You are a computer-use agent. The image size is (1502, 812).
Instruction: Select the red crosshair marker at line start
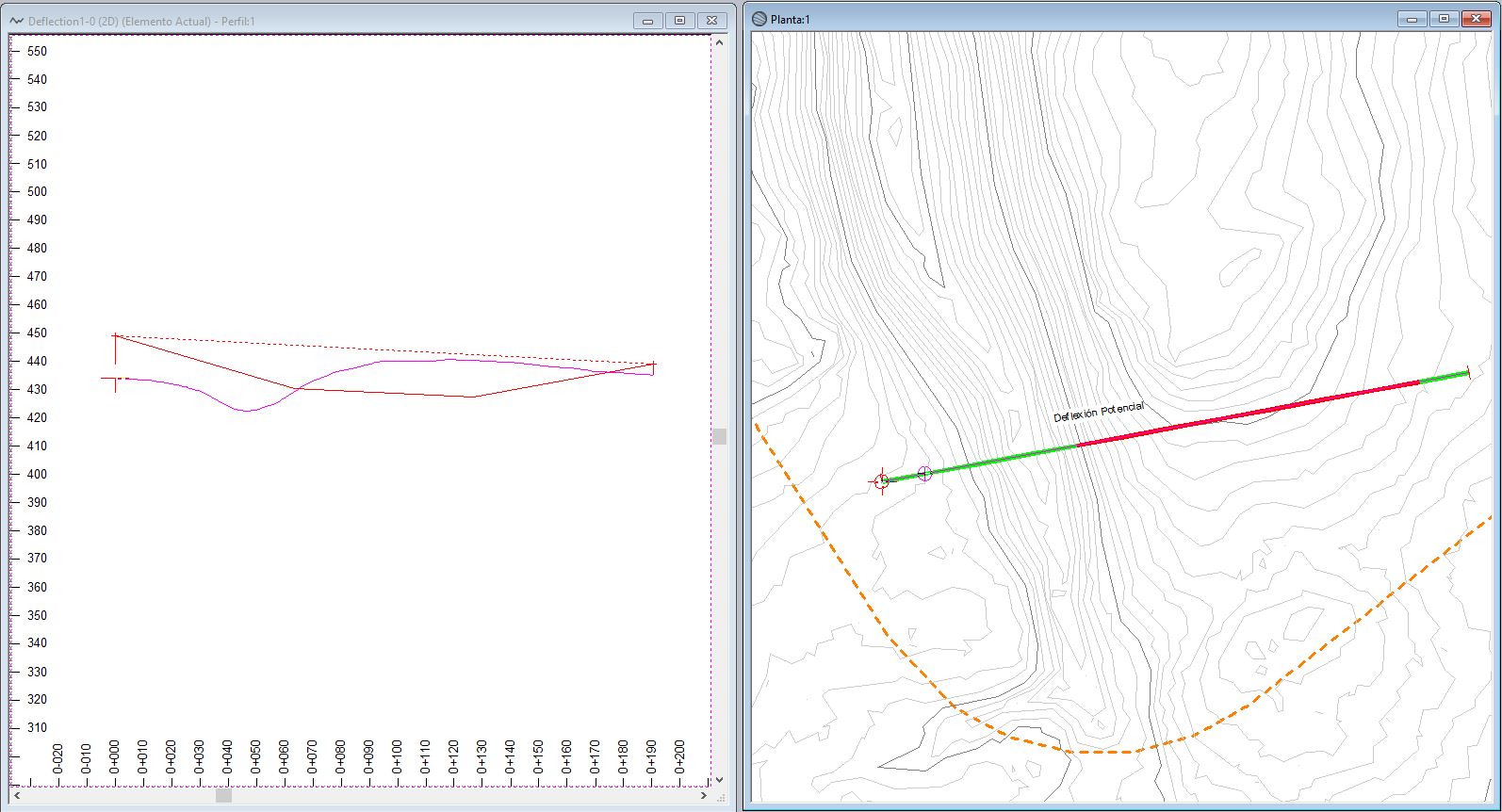(x=881, y=481)
